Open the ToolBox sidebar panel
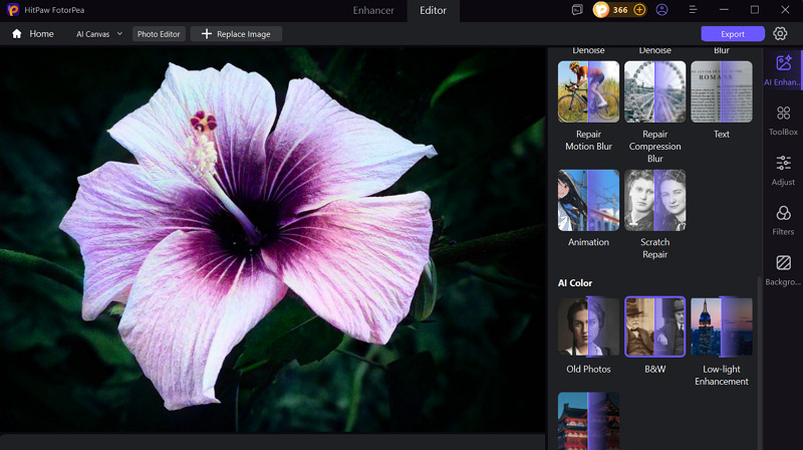The height and width of the screenshot is (450, 803). point(783,120)
